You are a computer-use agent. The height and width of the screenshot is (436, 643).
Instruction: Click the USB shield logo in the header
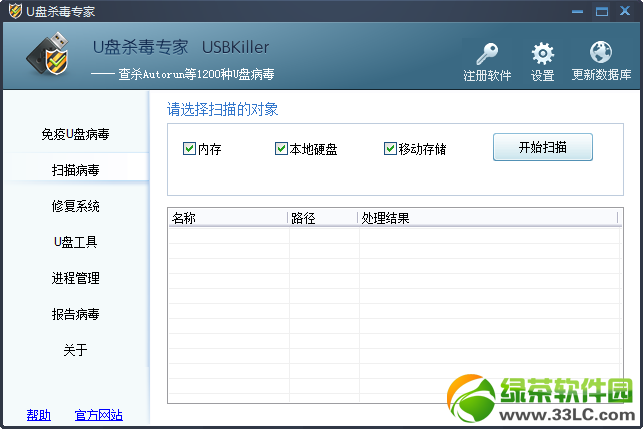point(48,54)
